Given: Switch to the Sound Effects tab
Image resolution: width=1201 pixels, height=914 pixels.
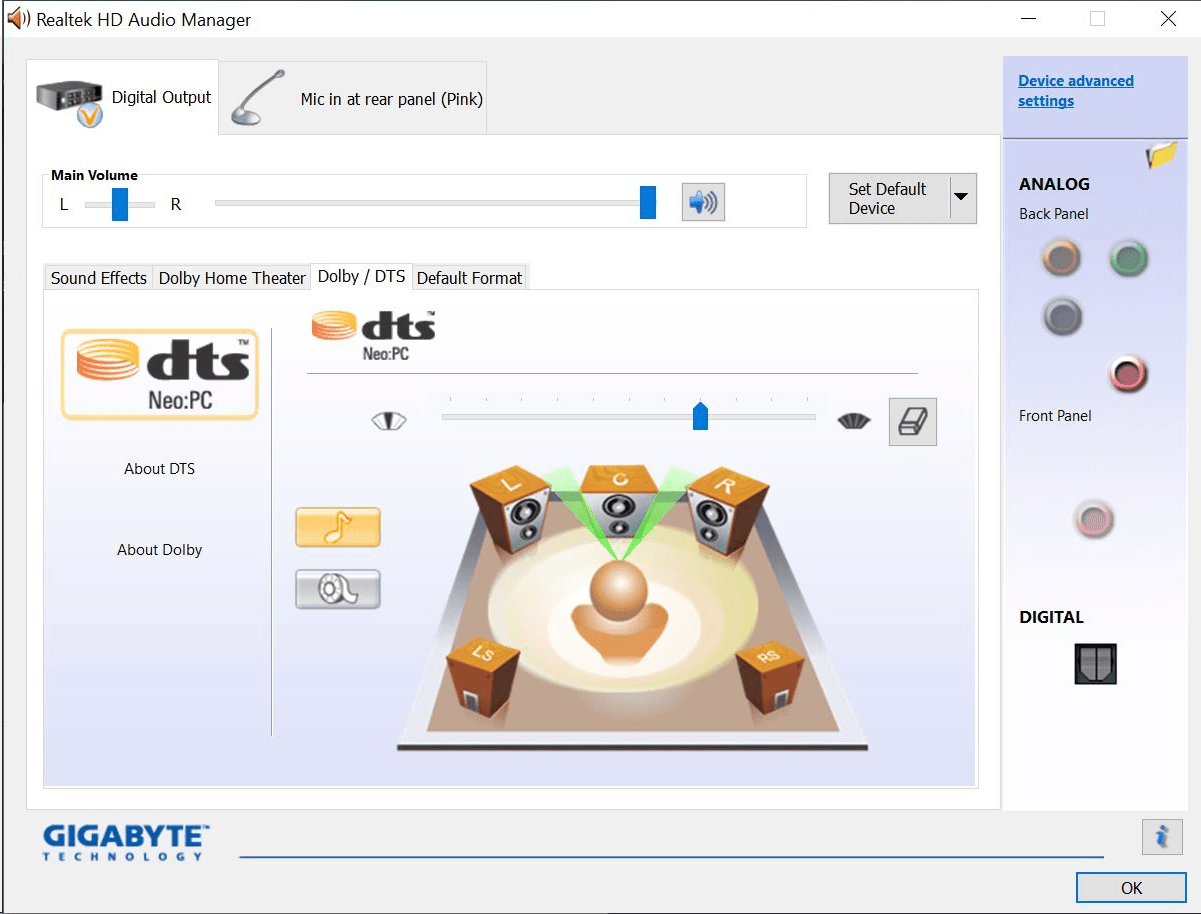Looking at the screenshot, I should (x=97, y=277).
